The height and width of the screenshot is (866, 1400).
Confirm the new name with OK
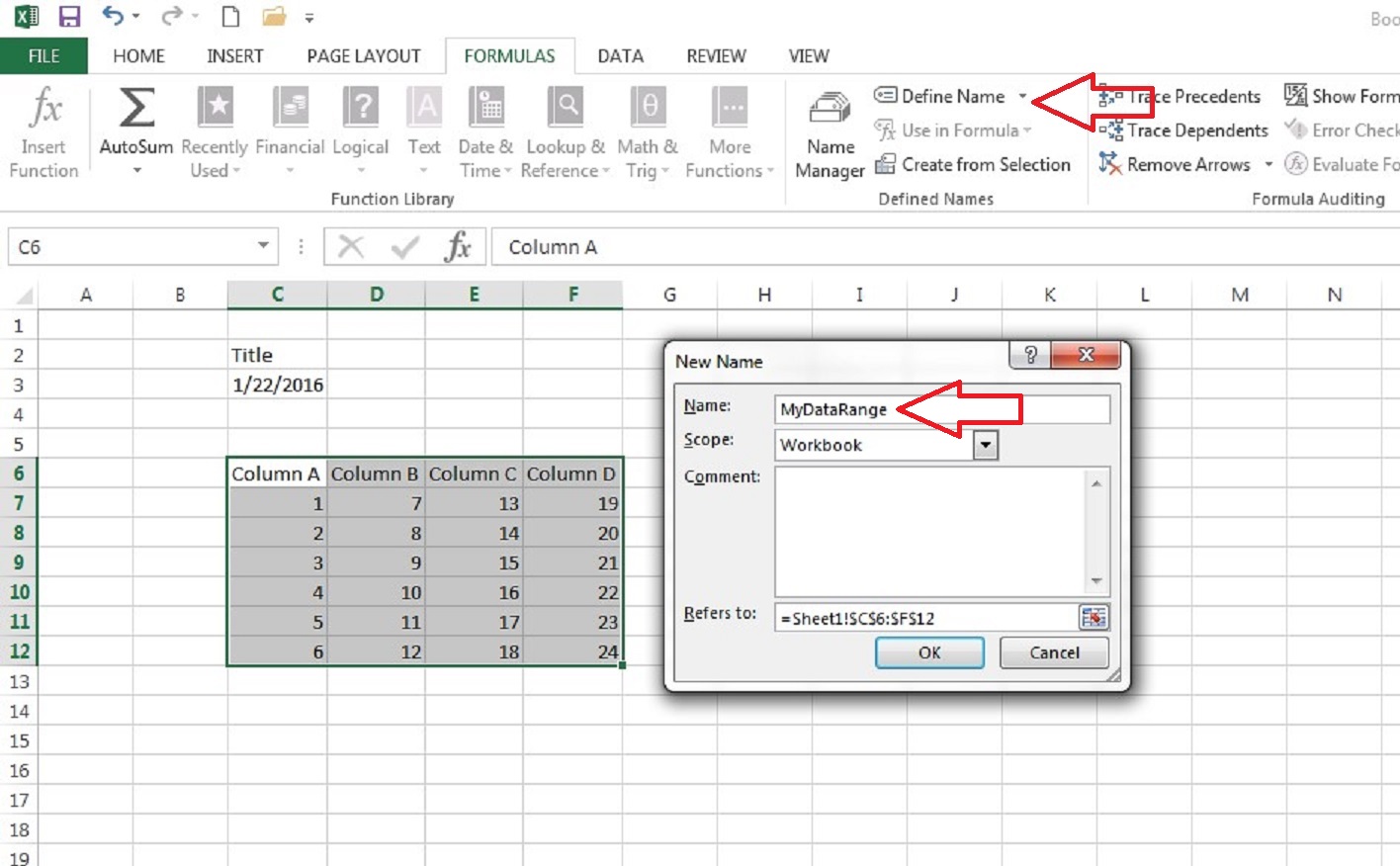point(928,652)
